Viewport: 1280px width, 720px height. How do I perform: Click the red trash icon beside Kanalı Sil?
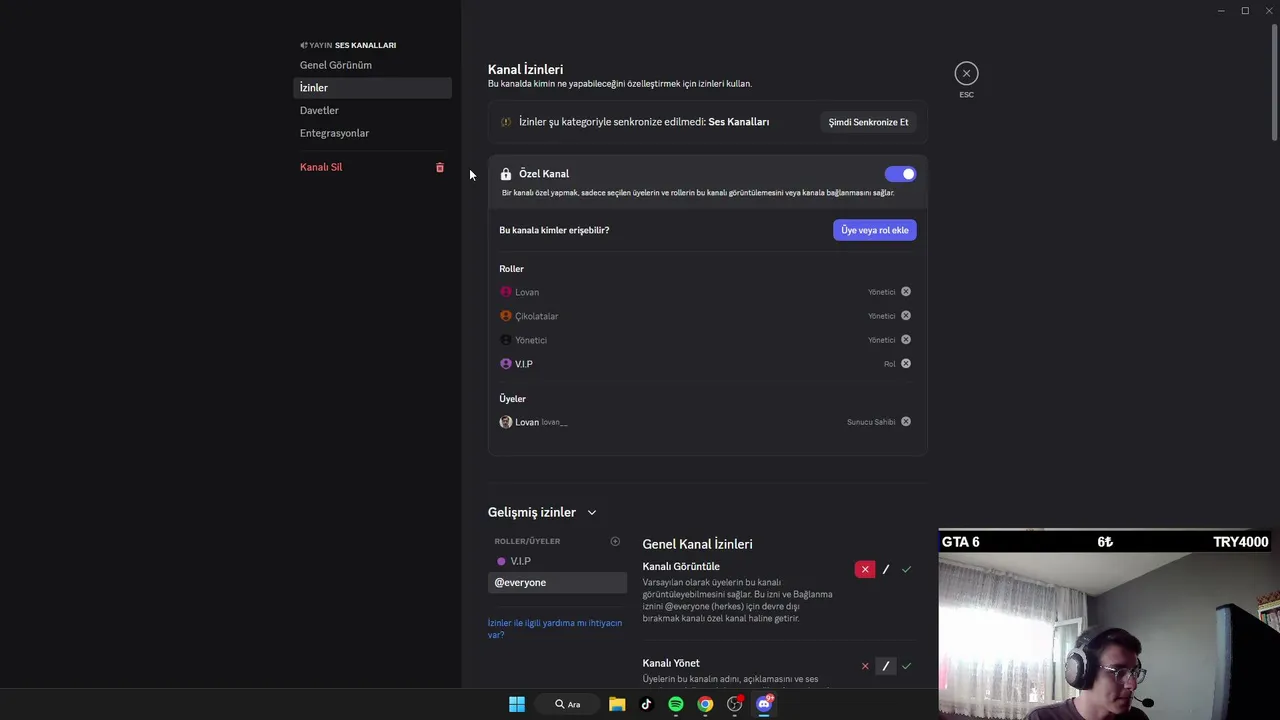439,167
